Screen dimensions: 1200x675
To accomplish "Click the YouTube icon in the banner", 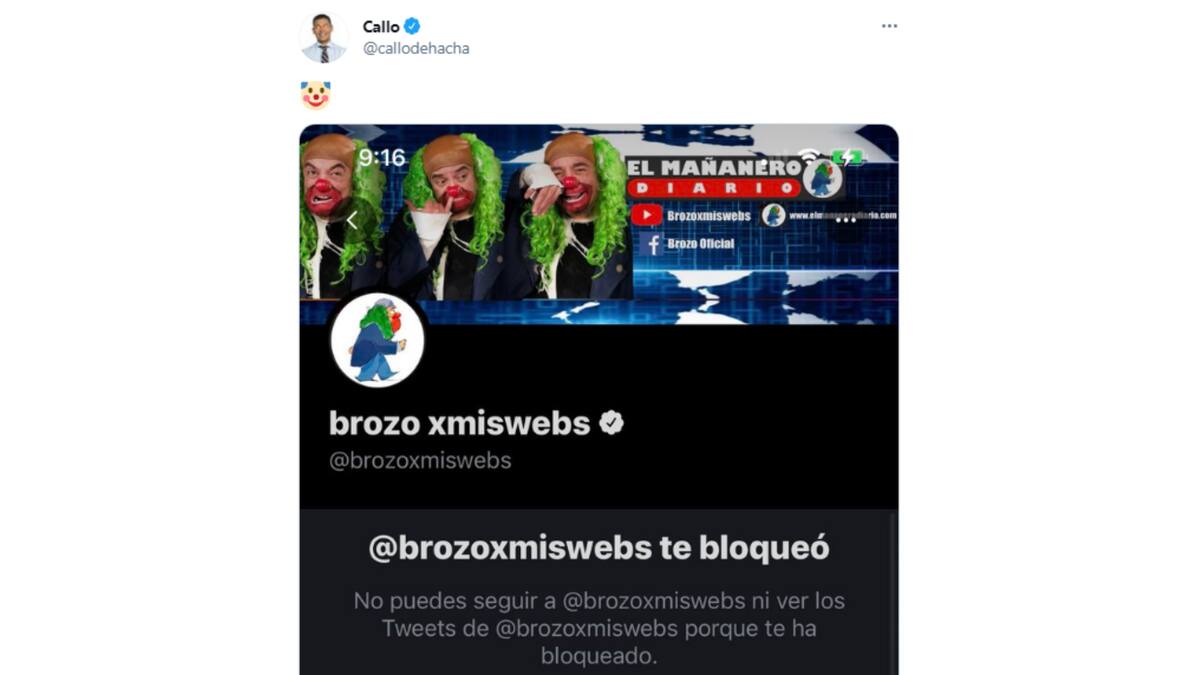I will pyautogui.click(x=646, y=215).
